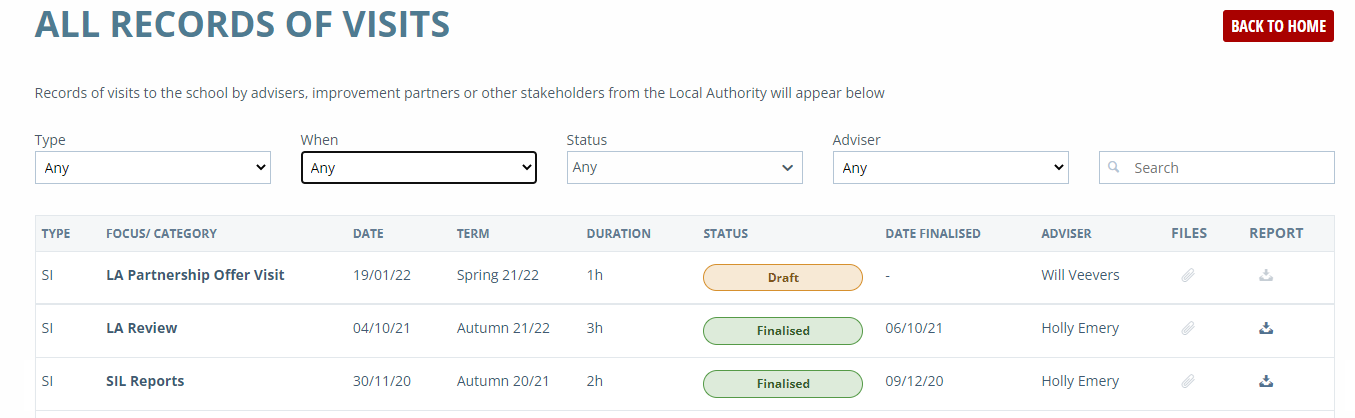Viewport: 1355px width, 418px height.
Task: Click the Back to Home button
Action: (1277, 27)
